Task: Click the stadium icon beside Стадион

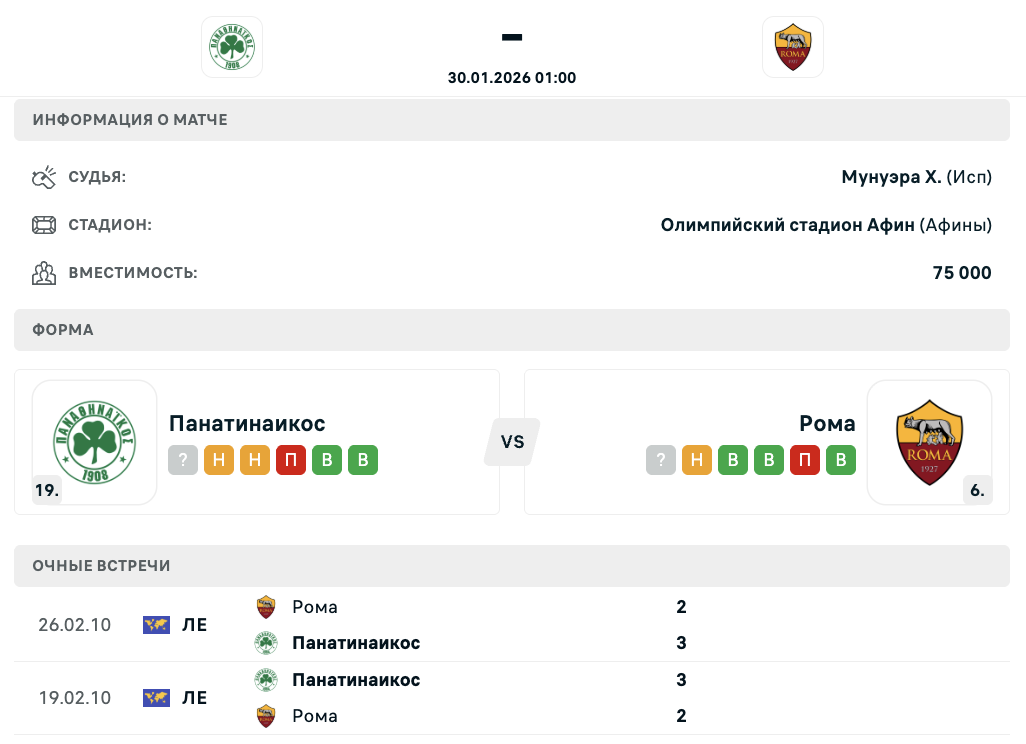Action: pos(44,225)
